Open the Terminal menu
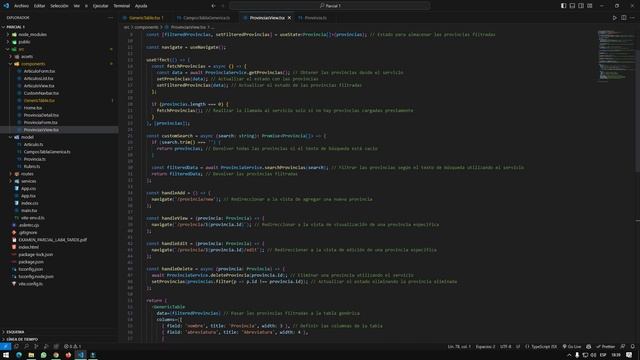The width and height of the screenshot is (640, 360). pos(121,6)
